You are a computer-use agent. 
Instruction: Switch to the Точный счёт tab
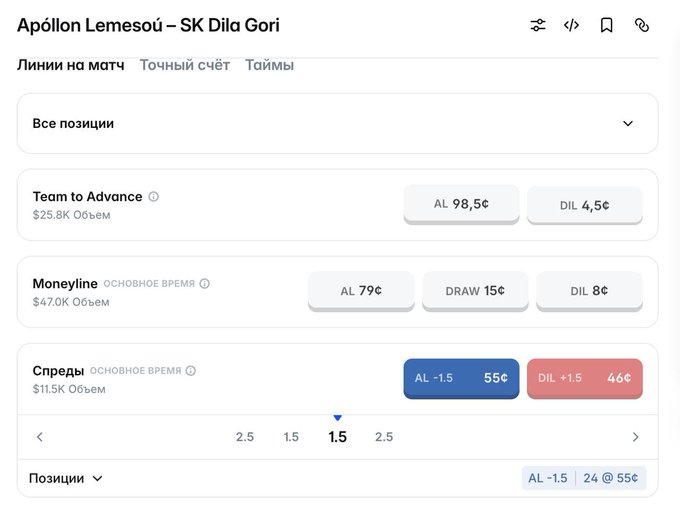[185, 65]
